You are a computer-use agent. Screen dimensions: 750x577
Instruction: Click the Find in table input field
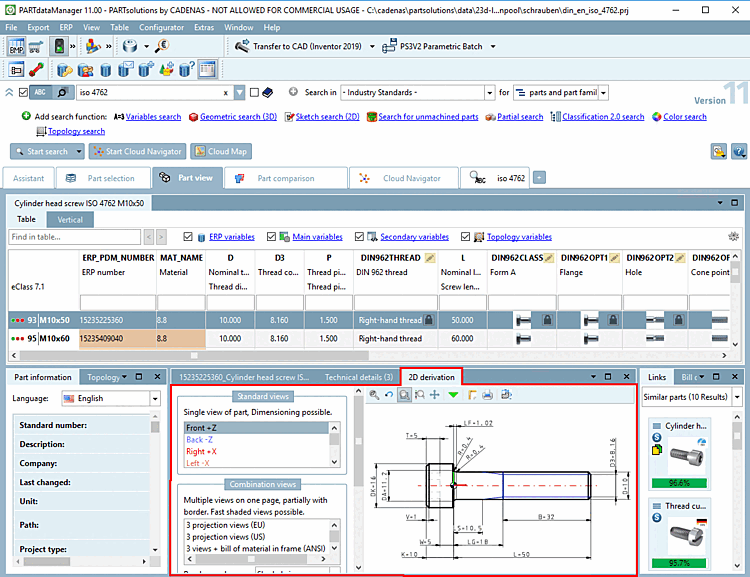point(75,237)
